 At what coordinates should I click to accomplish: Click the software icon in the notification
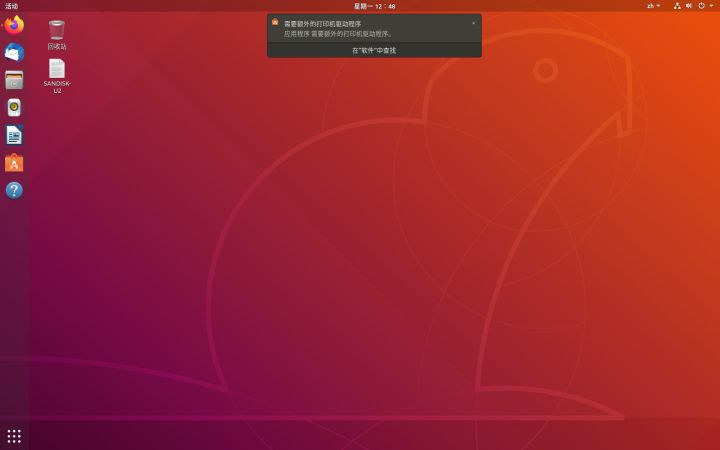275,22
